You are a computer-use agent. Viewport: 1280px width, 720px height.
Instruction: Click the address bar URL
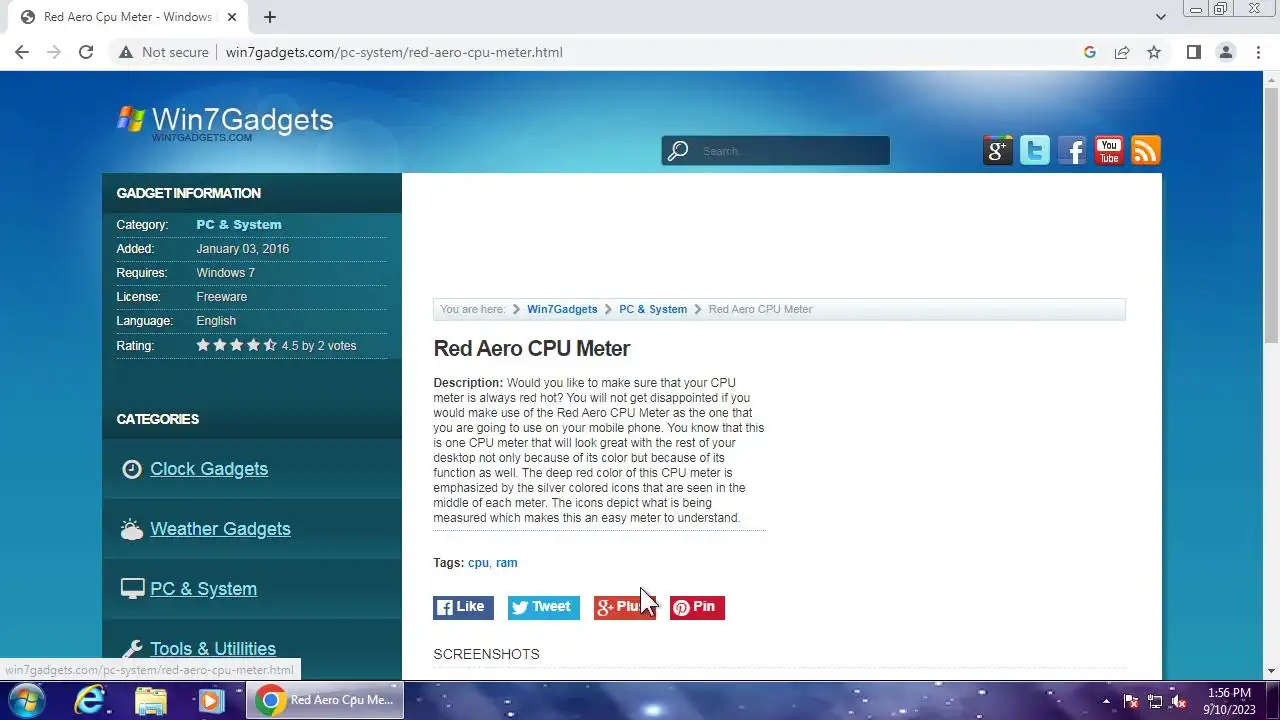394,52
